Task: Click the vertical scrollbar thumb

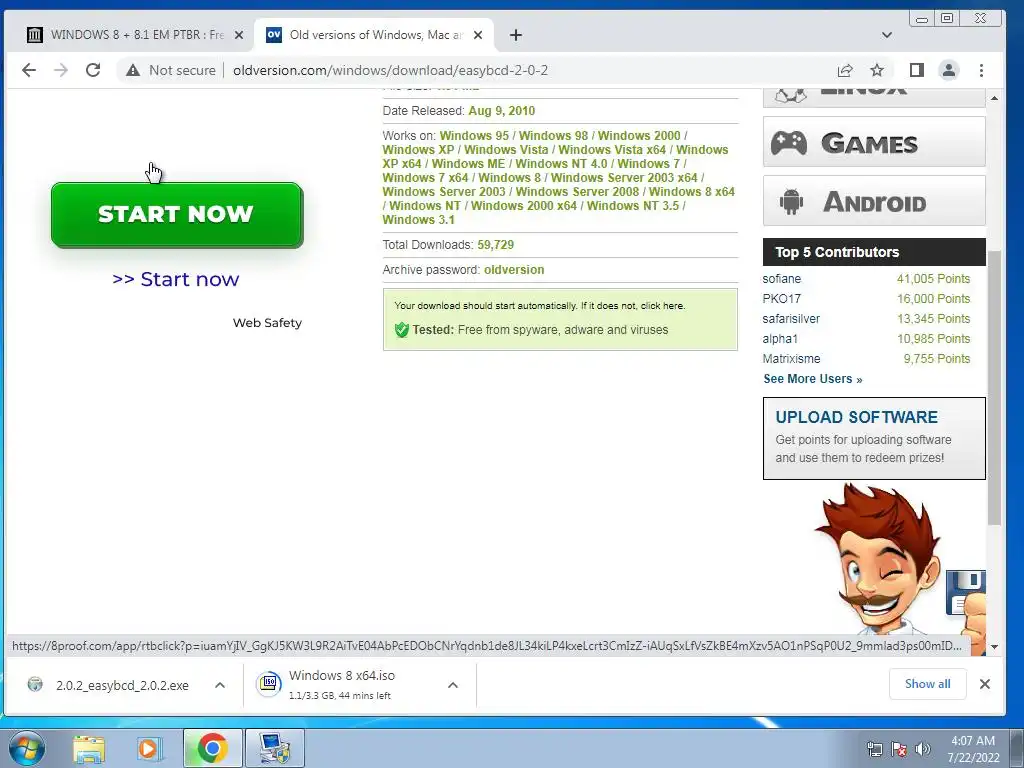Action: (x=994, y=387)
